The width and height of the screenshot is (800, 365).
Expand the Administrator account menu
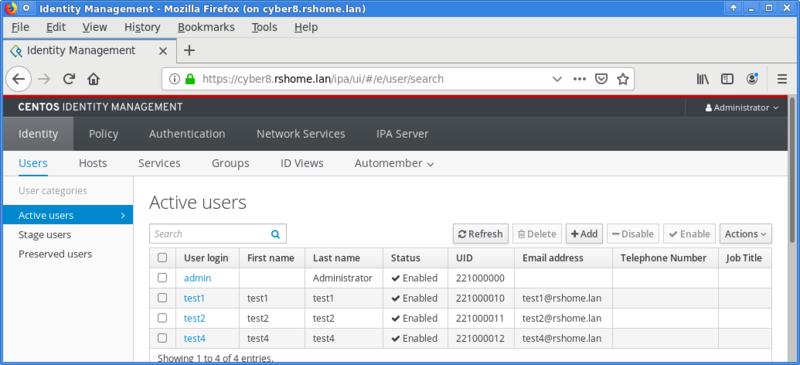pos(742,108)
